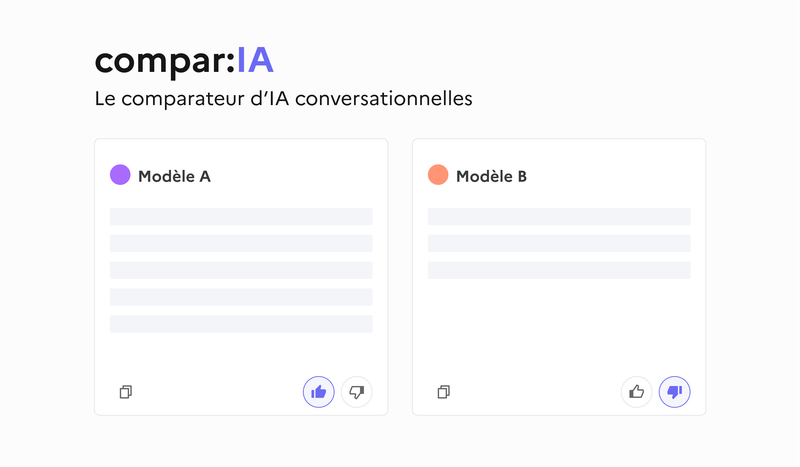Copy the Modèle B response
The width and height of the screenshot is (800, 467).
tap(444, 392)
